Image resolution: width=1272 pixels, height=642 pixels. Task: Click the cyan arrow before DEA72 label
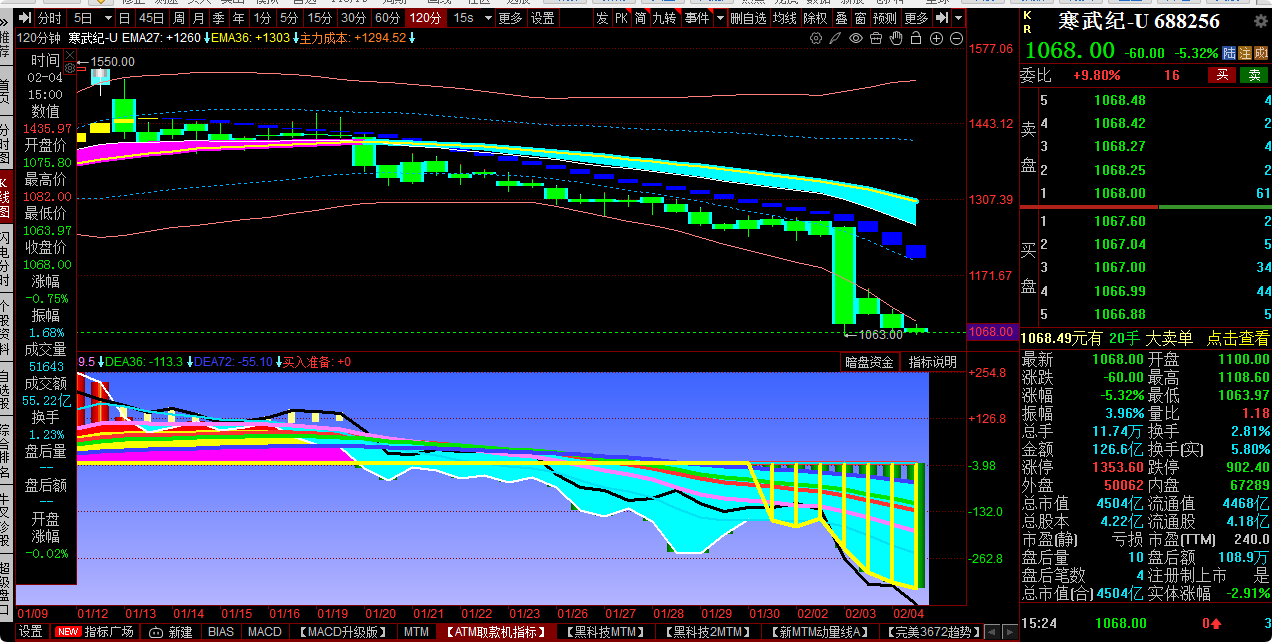tap(191, 362)
